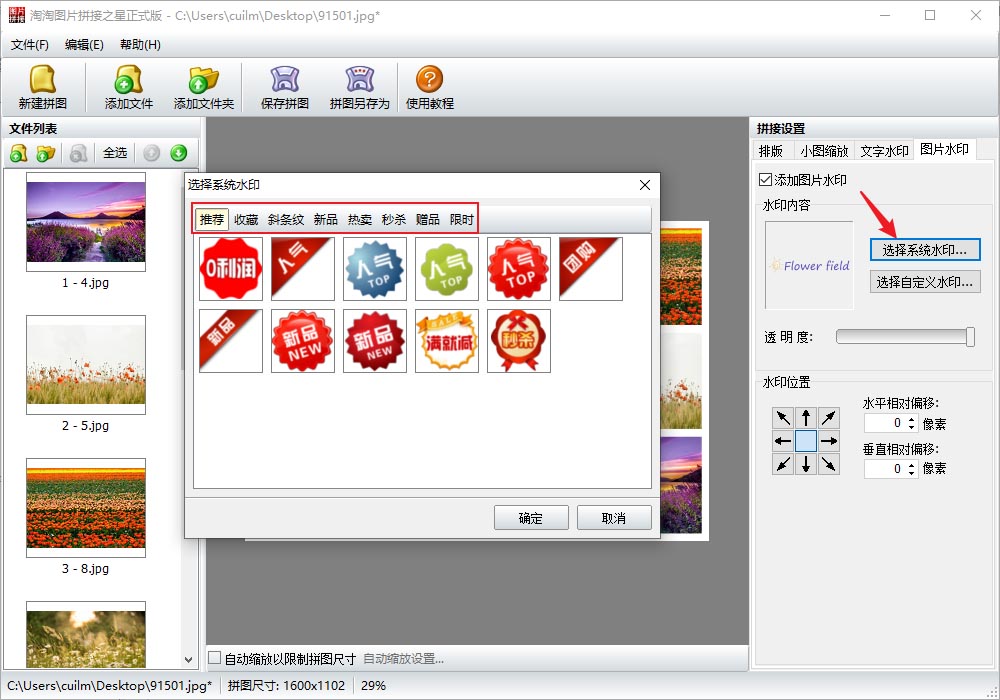Click the 添加文件夹 toolbar icon

[x=203, y=87]
